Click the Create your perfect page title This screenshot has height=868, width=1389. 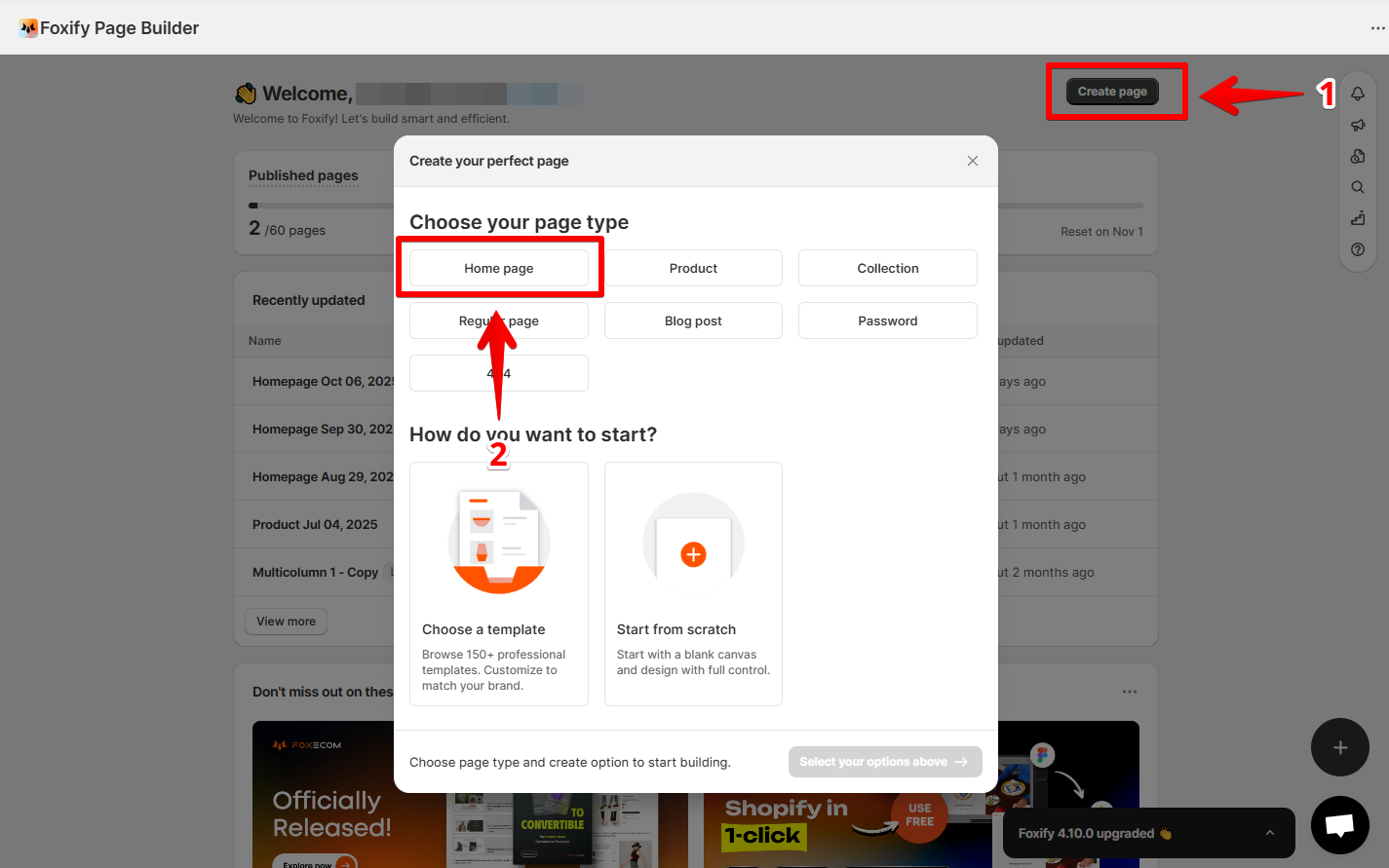pos(489,161)
